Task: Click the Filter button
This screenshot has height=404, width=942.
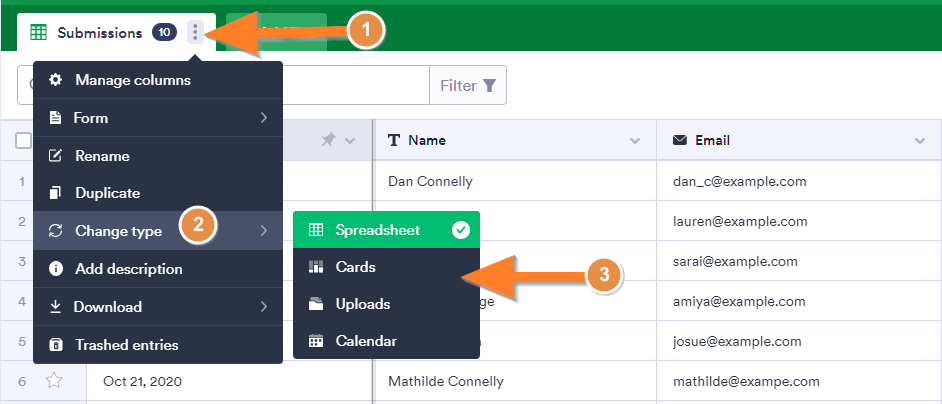Action: coord(468,86)
